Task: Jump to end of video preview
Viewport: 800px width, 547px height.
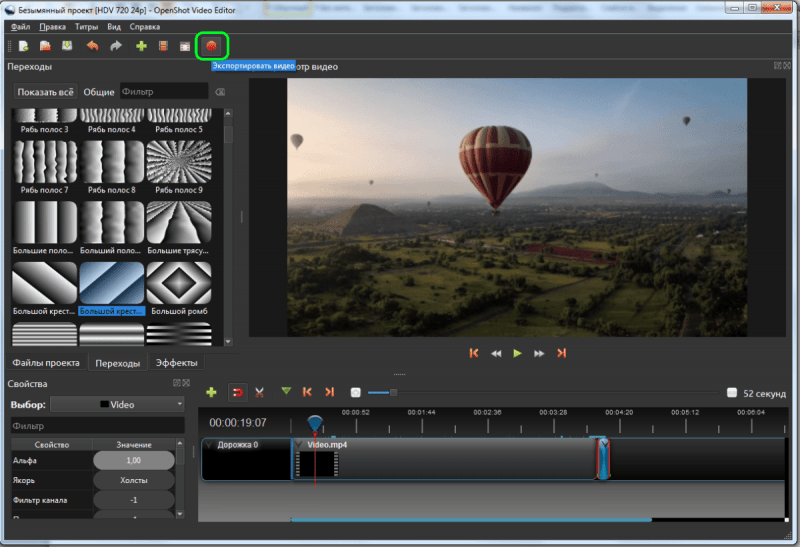Action: click(x=562, y=353)
